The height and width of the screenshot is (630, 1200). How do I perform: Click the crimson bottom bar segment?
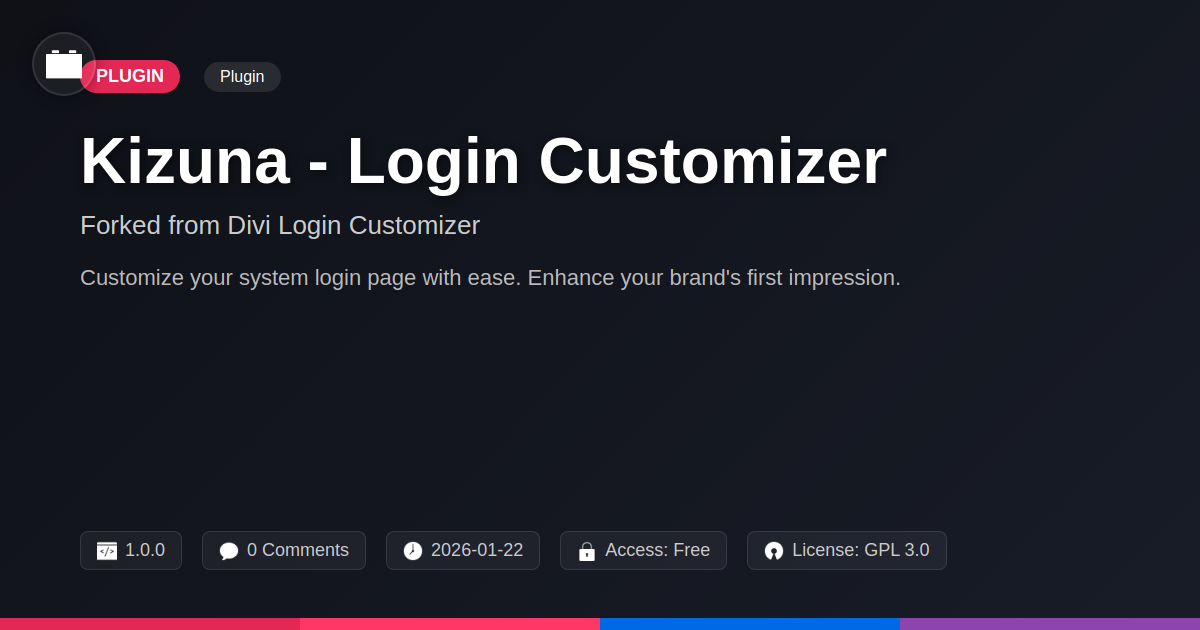[150, 624]
